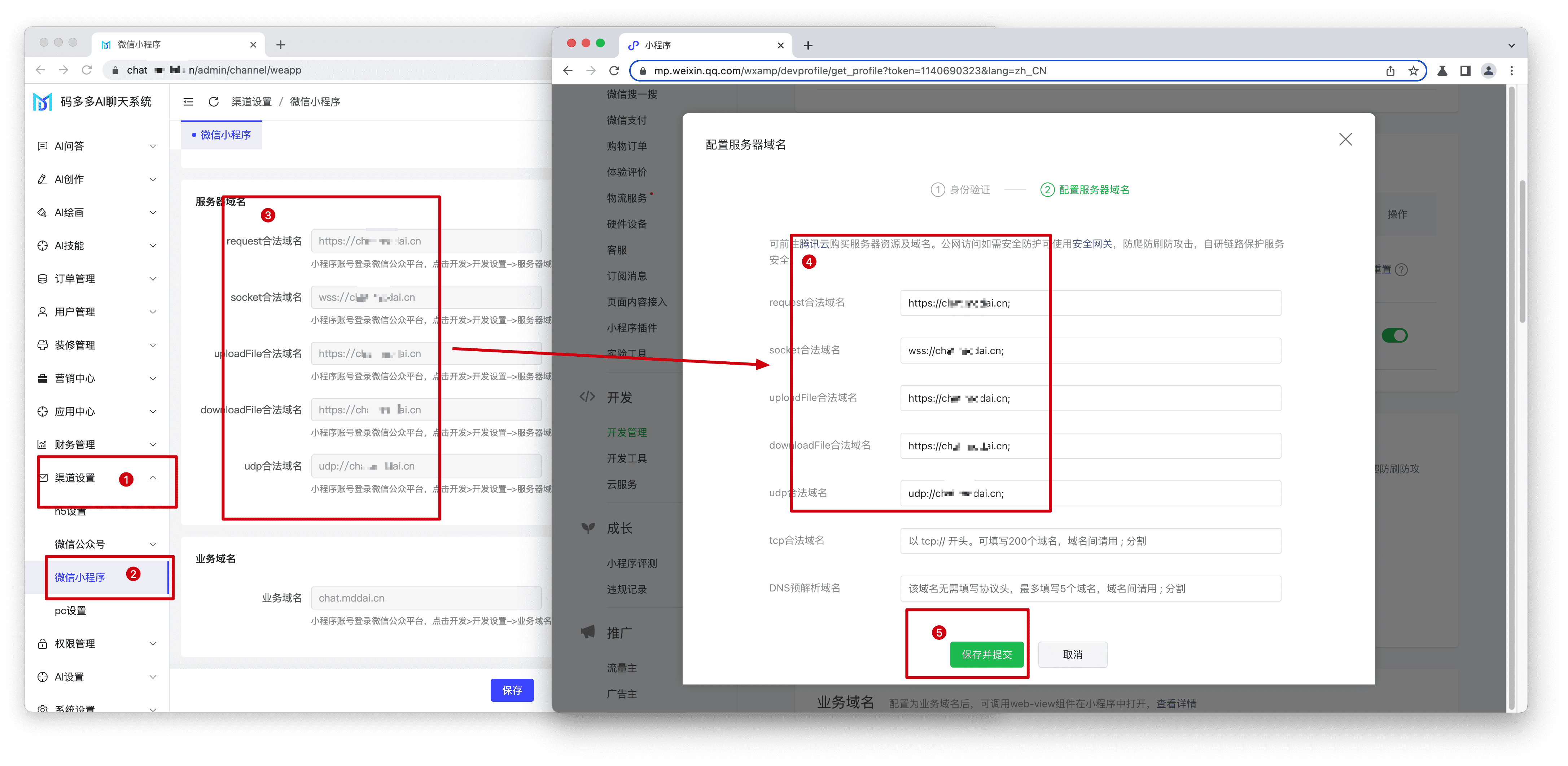Close the 小程序 browser tab
Screen dimensions: 1568x766
click(780, 46)
